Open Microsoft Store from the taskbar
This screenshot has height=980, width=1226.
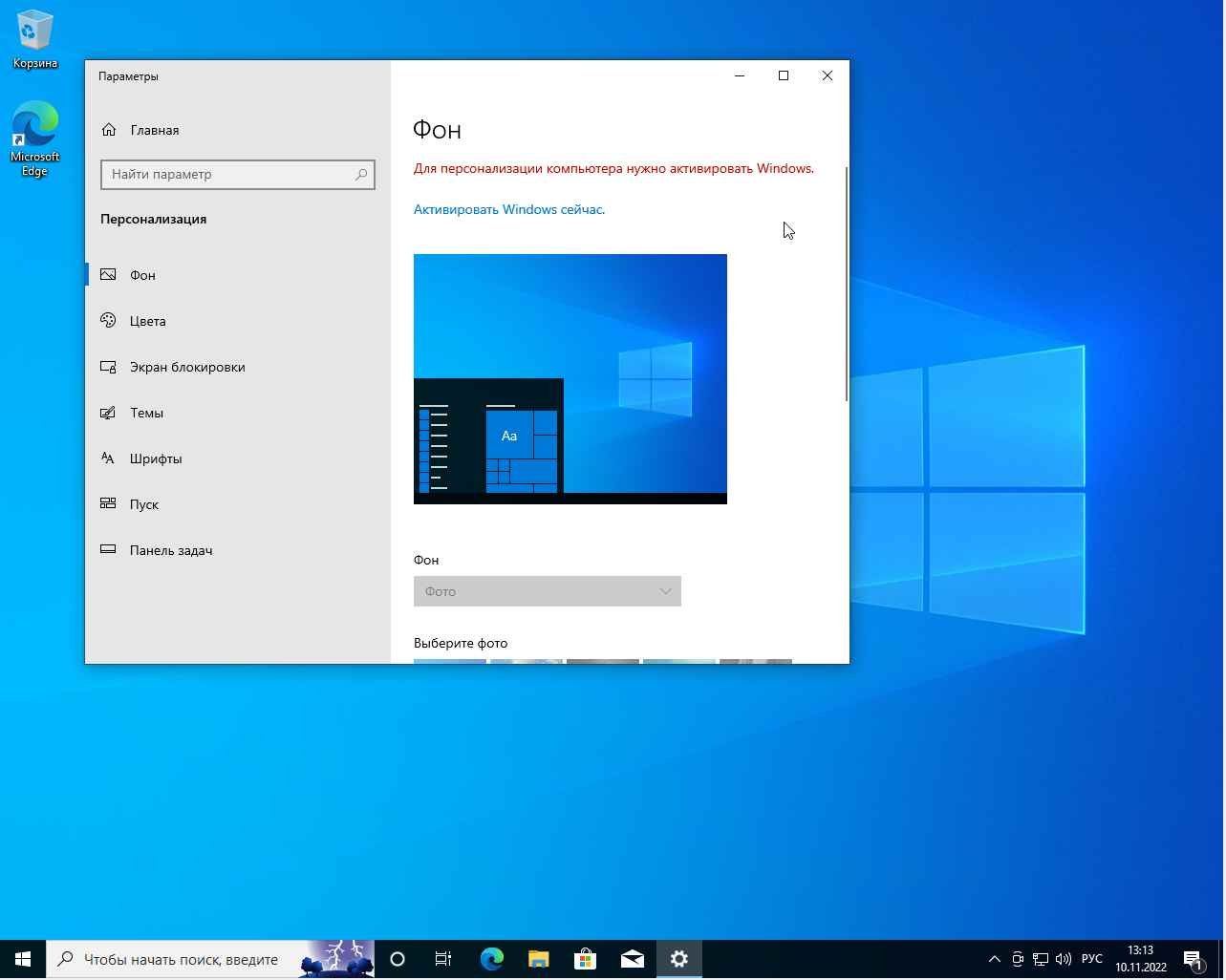585,959
